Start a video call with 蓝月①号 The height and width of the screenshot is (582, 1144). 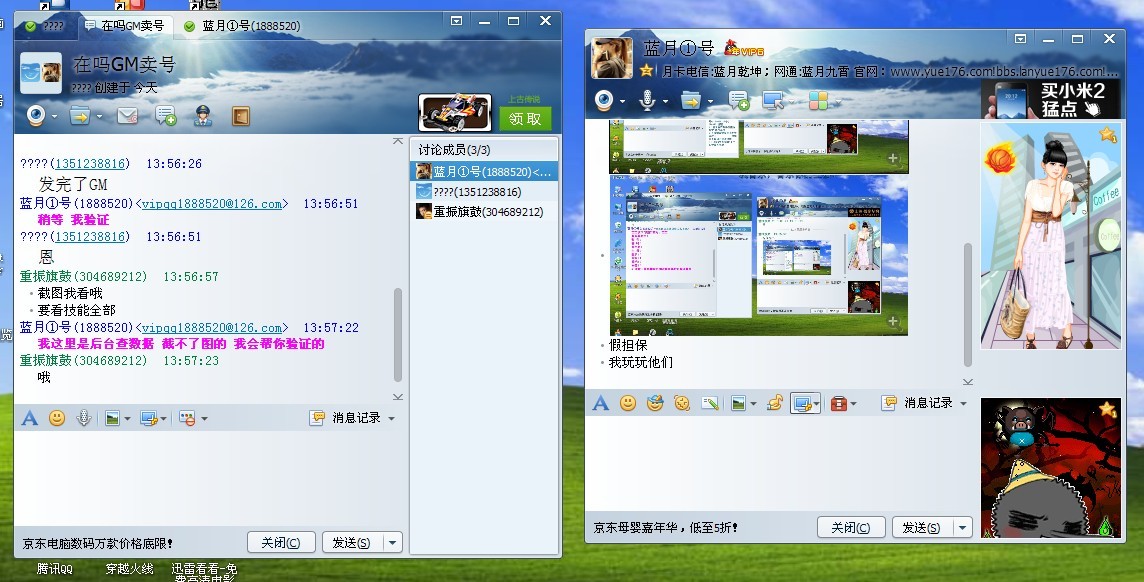click(x=603, y=100)
